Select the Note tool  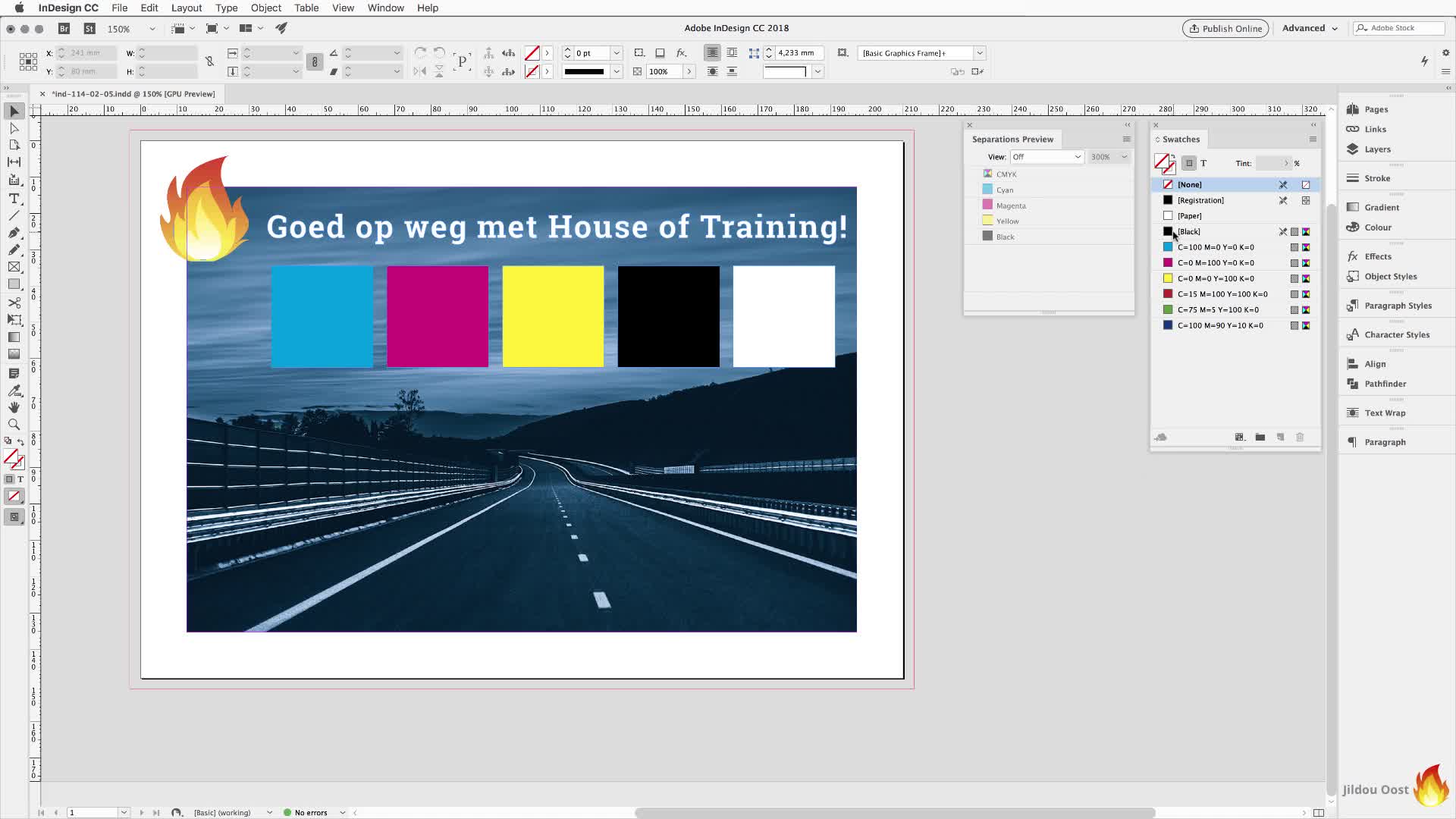tap(14, 373)
